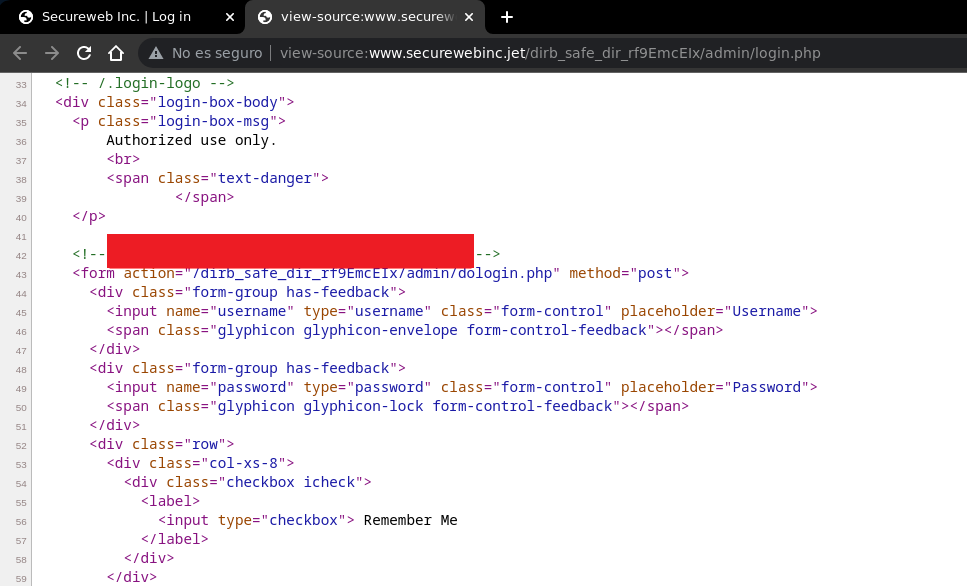Close the Secureweb Inc. Log in tab
The height and width of the screenshot is (586, 967).
tap(230, 17)
